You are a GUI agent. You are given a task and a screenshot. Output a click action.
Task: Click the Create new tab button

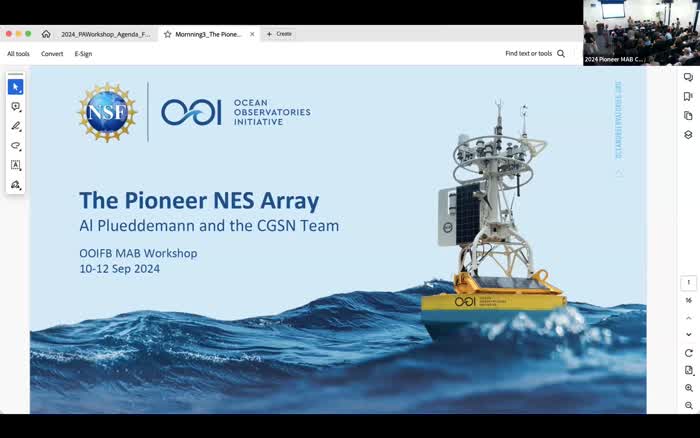click(x=279, y=34)
